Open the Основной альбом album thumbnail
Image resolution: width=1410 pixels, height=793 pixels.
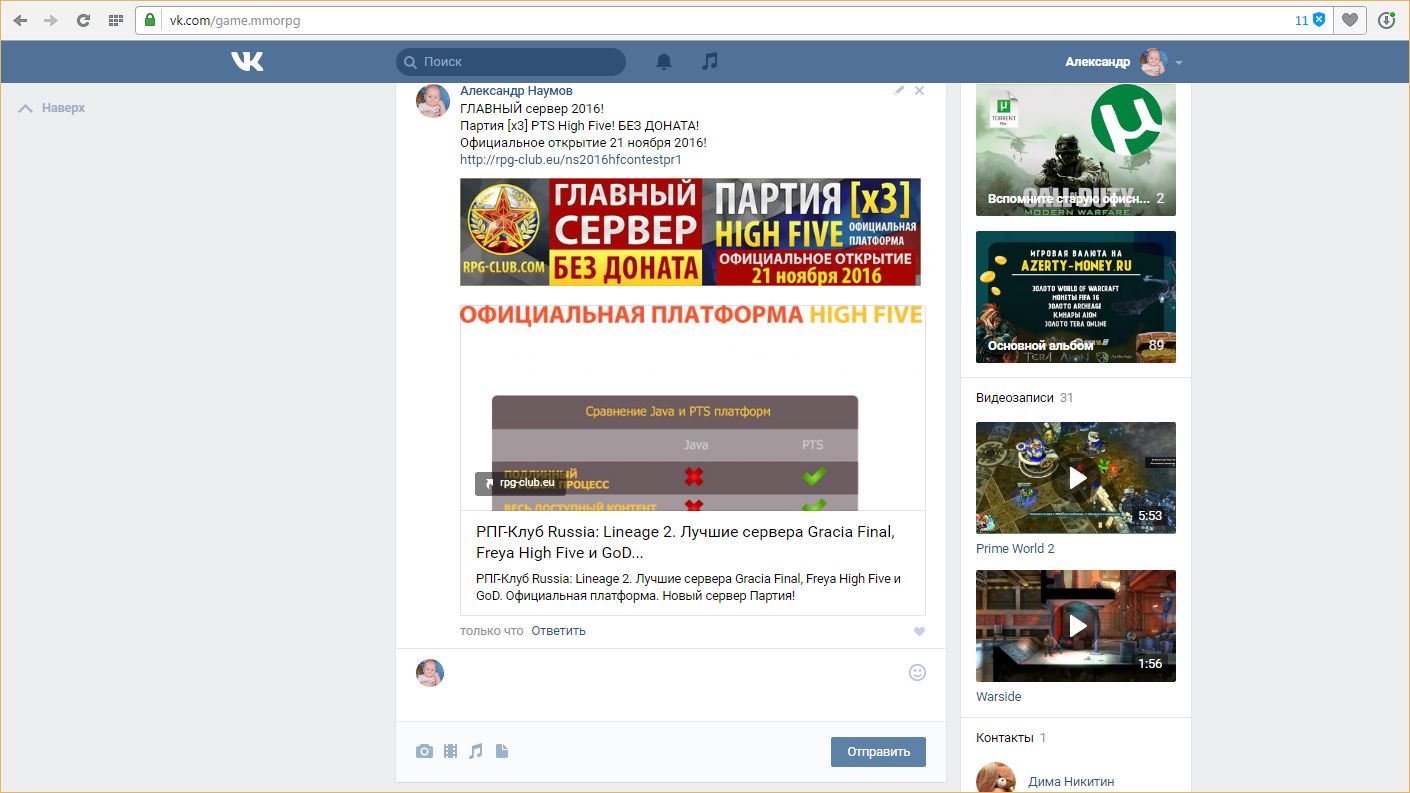1076,297
